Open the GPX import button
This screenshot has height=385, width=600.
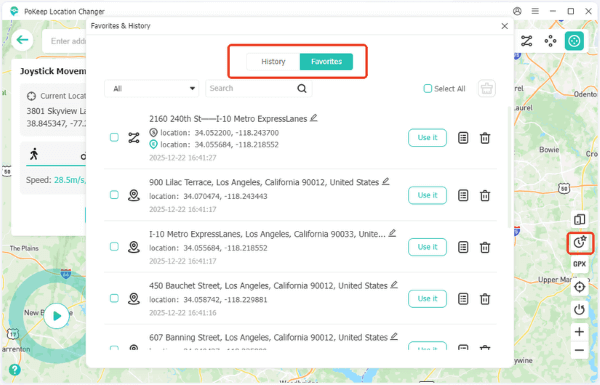(579, 264)
